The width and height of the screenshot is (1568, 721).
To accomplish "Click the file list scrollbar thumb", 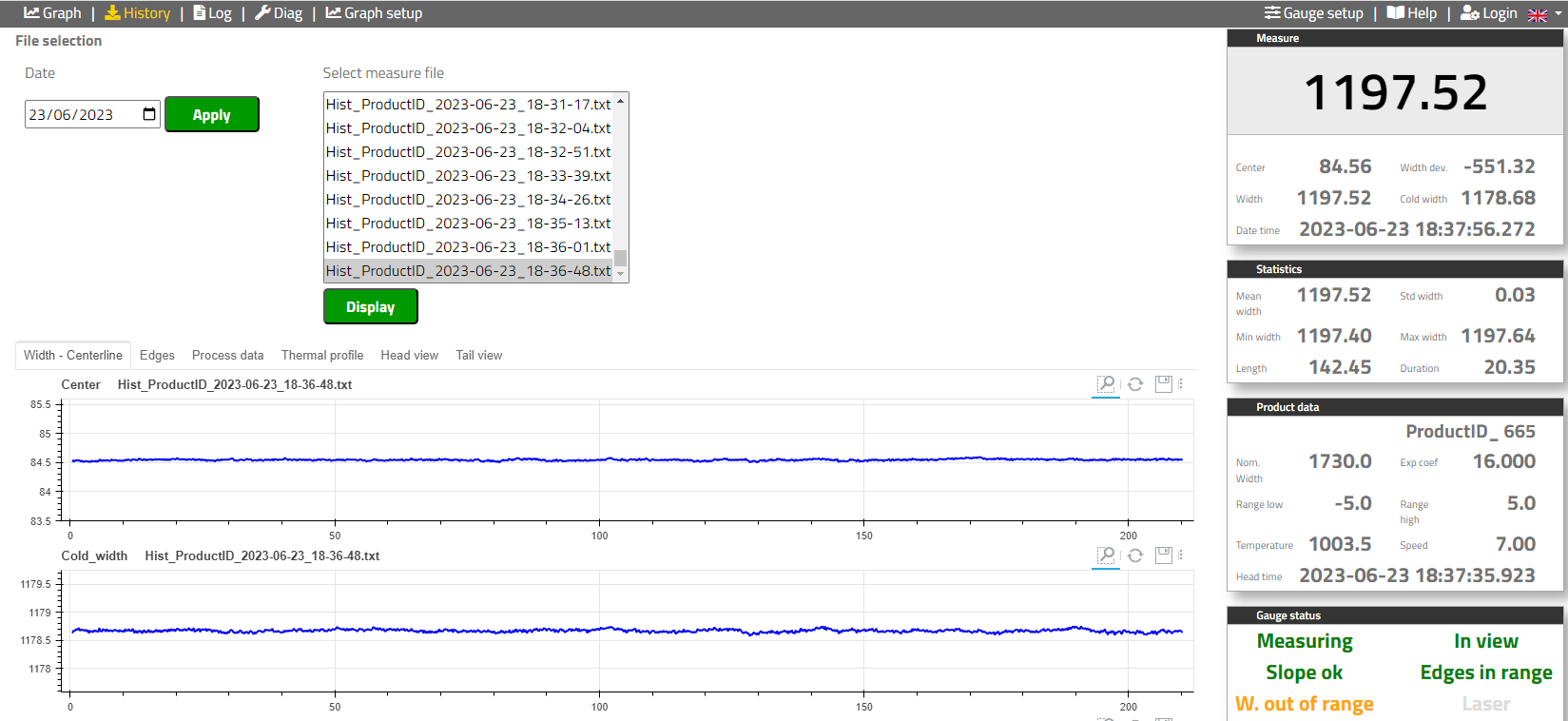I will [x=620, y=258].
